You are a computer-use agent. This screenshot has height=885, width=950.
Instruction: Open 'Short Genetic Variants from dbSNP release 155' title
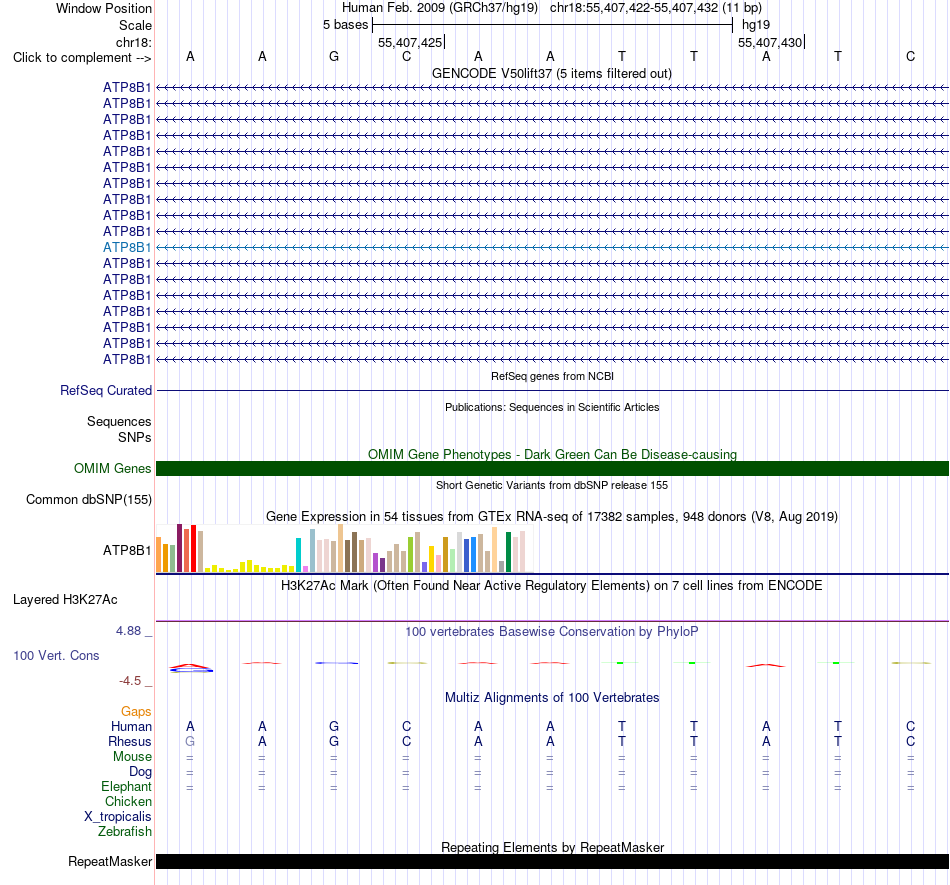551,485
